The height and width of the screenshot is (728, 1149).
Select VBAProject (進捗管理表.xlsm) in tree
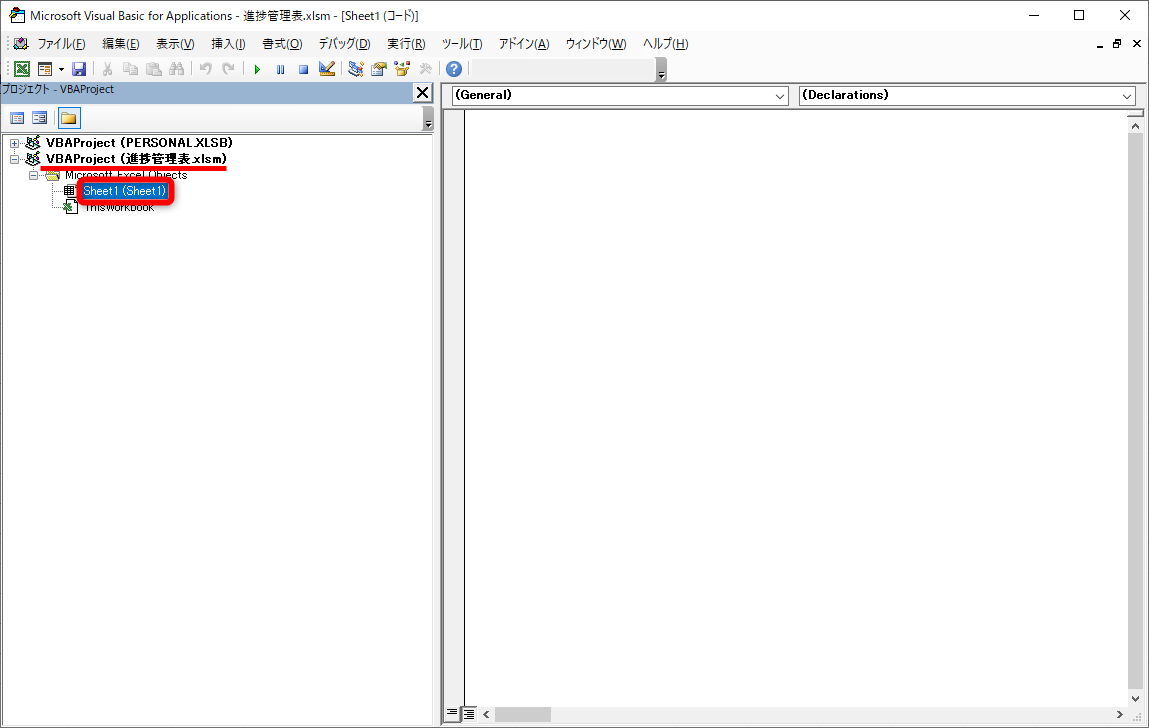click(x=136, y=159)
